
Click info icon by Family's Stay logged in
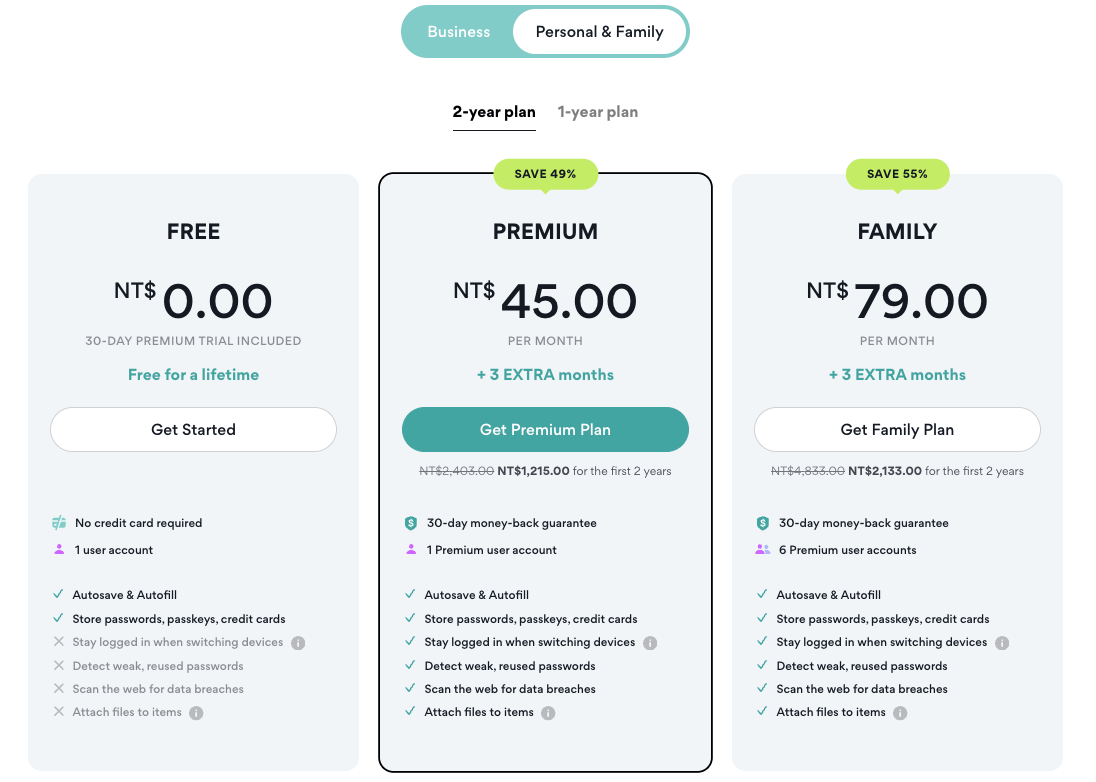pyautogui.click(x=1002, y=643)
